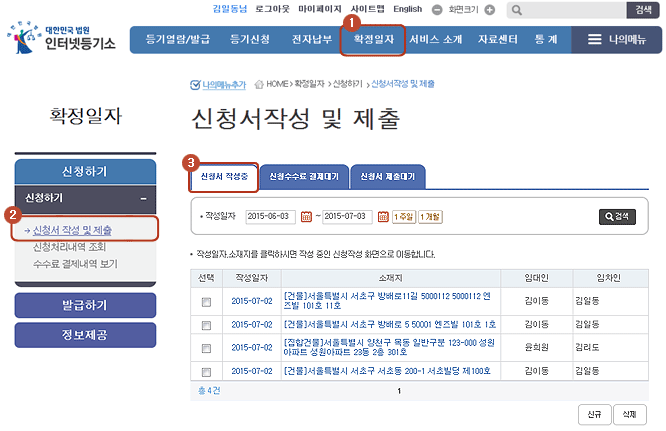Set the range with the 1개월 button
Viewport: 666px width, 431px height.
(x=430, y=217)
